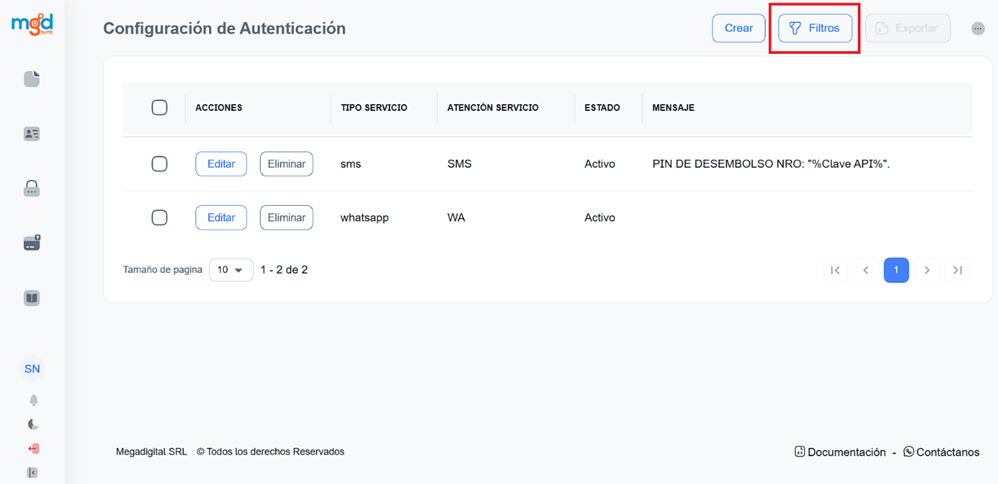This screenshot has width=998, height=484.
Task: Select all rows with header checkbox
Action: (159, 108)
